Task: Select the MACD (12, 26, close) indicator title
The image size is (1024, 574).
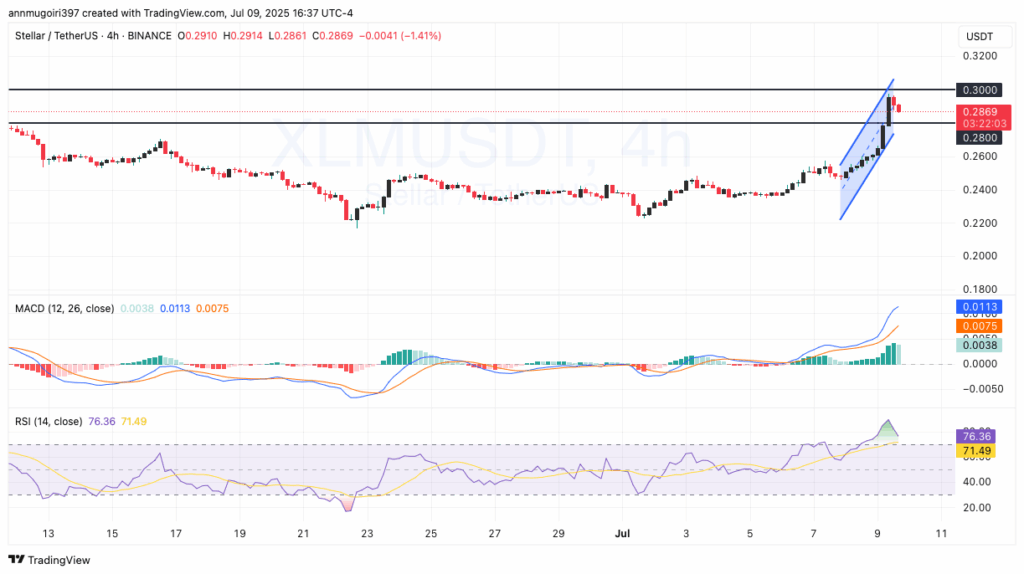Action: click(64, 308)
